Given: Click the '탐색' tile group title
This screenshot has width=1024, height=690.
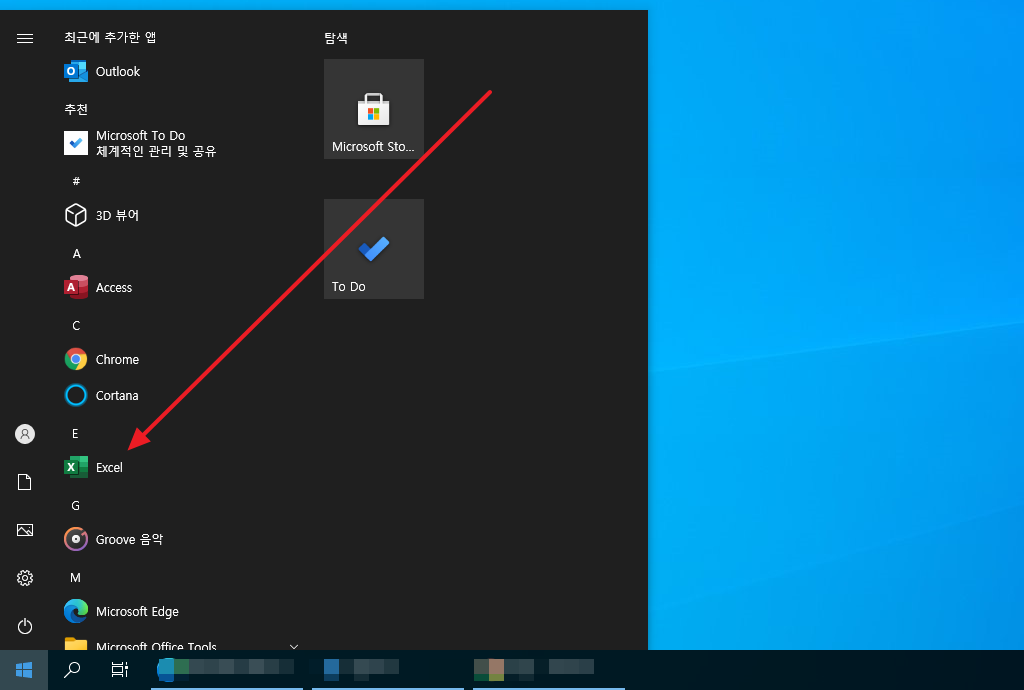Looking at the screenshot, I should (x=336, y=38).
